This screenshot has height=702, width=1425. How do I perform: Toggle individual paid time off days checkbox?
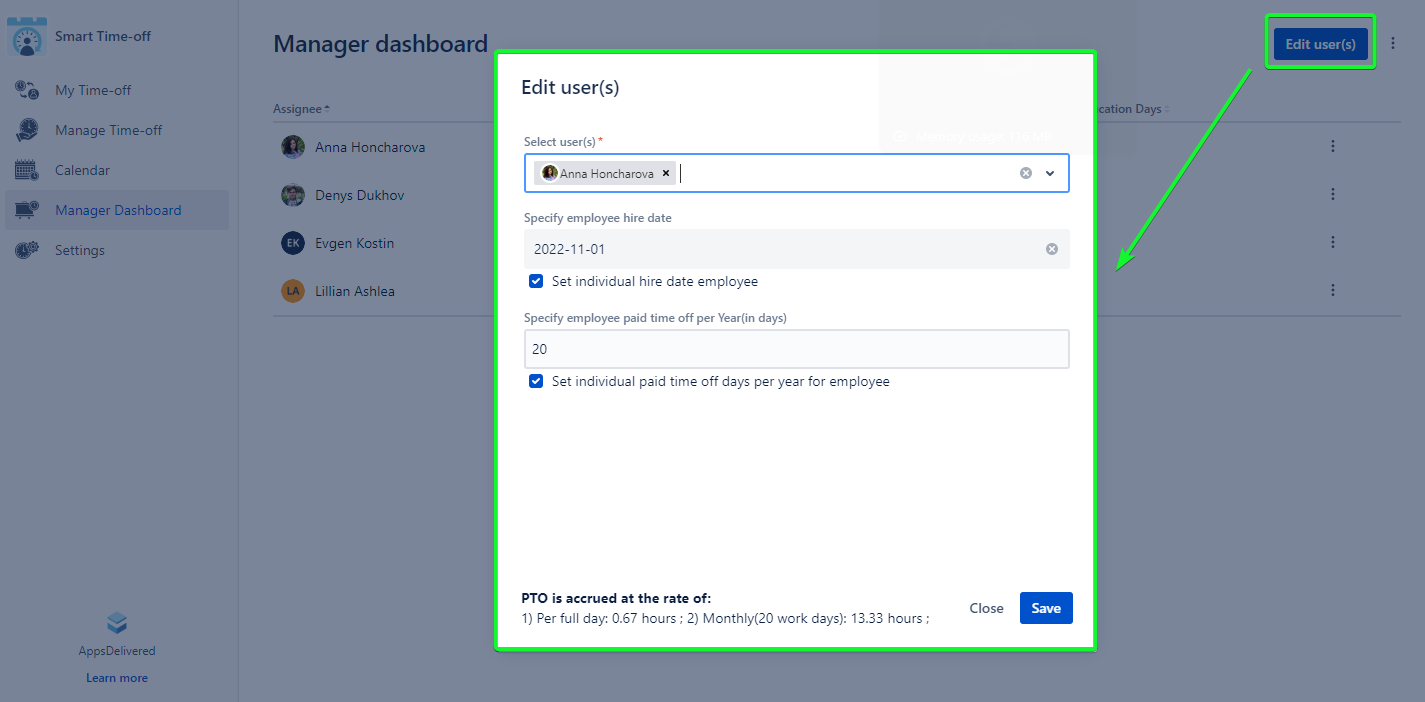(536, 382)
